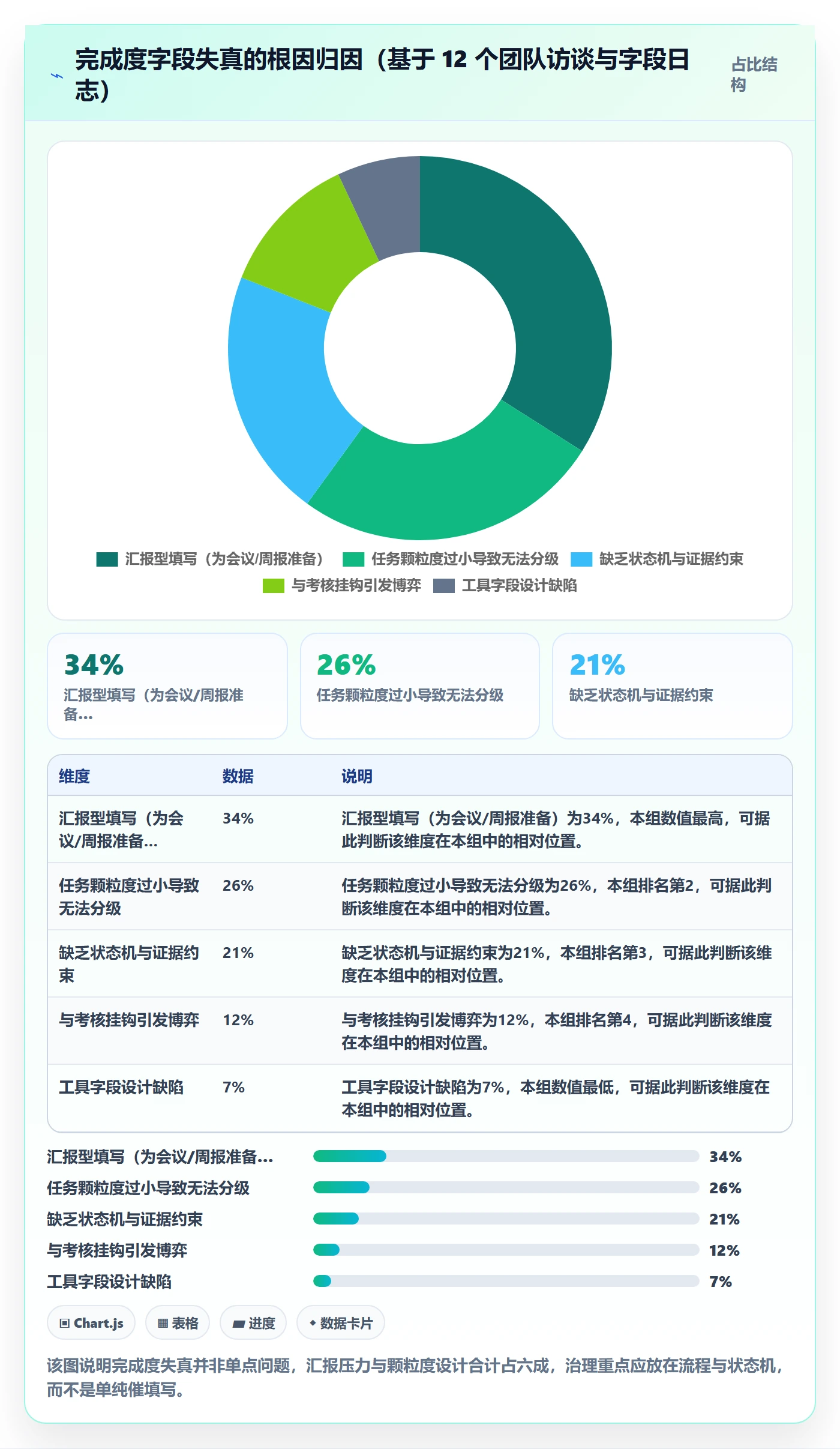Viewport: 840px width, 1449px height.
Task: Select the 34% table cell
Action: click(x=238, y=818)
